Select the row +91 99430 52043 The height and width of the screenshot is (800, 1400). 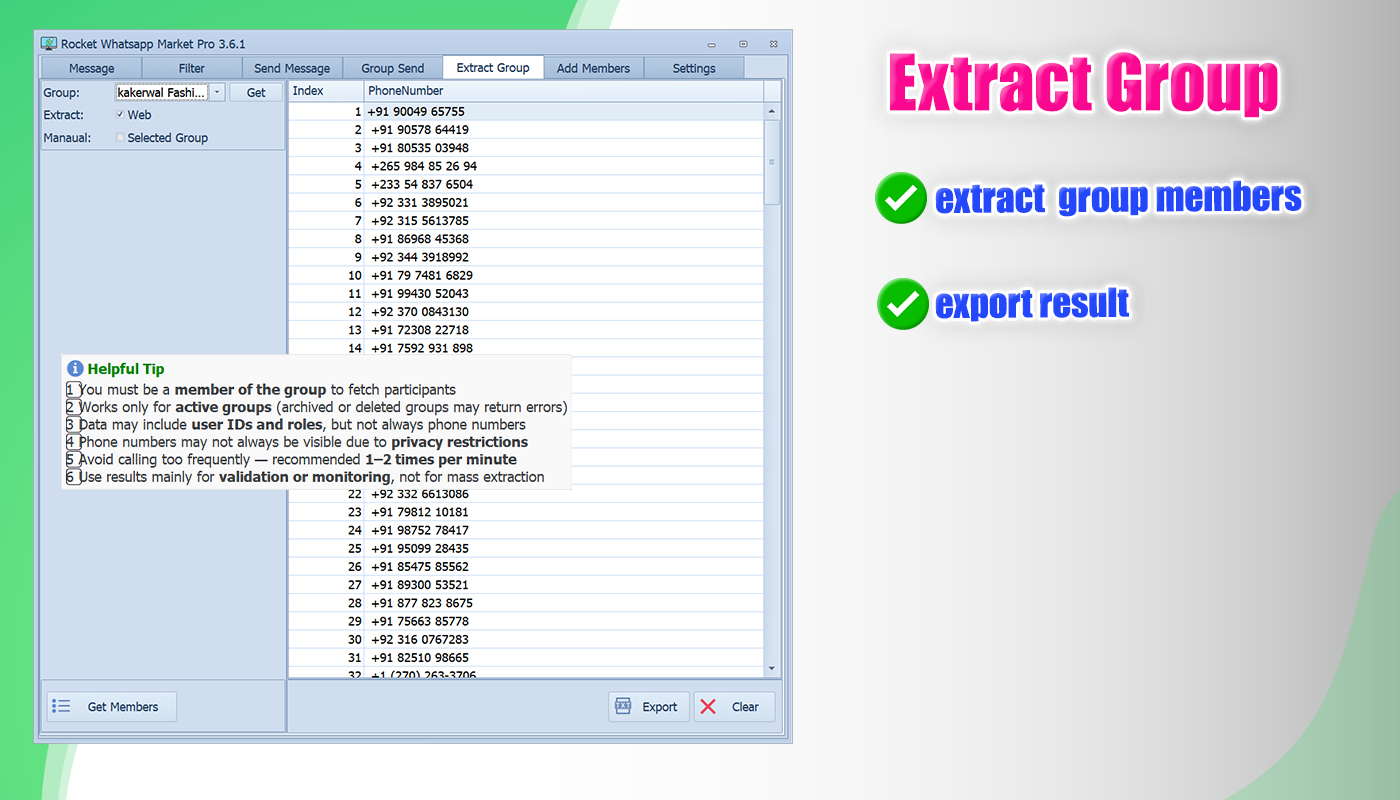click(526, 294)
